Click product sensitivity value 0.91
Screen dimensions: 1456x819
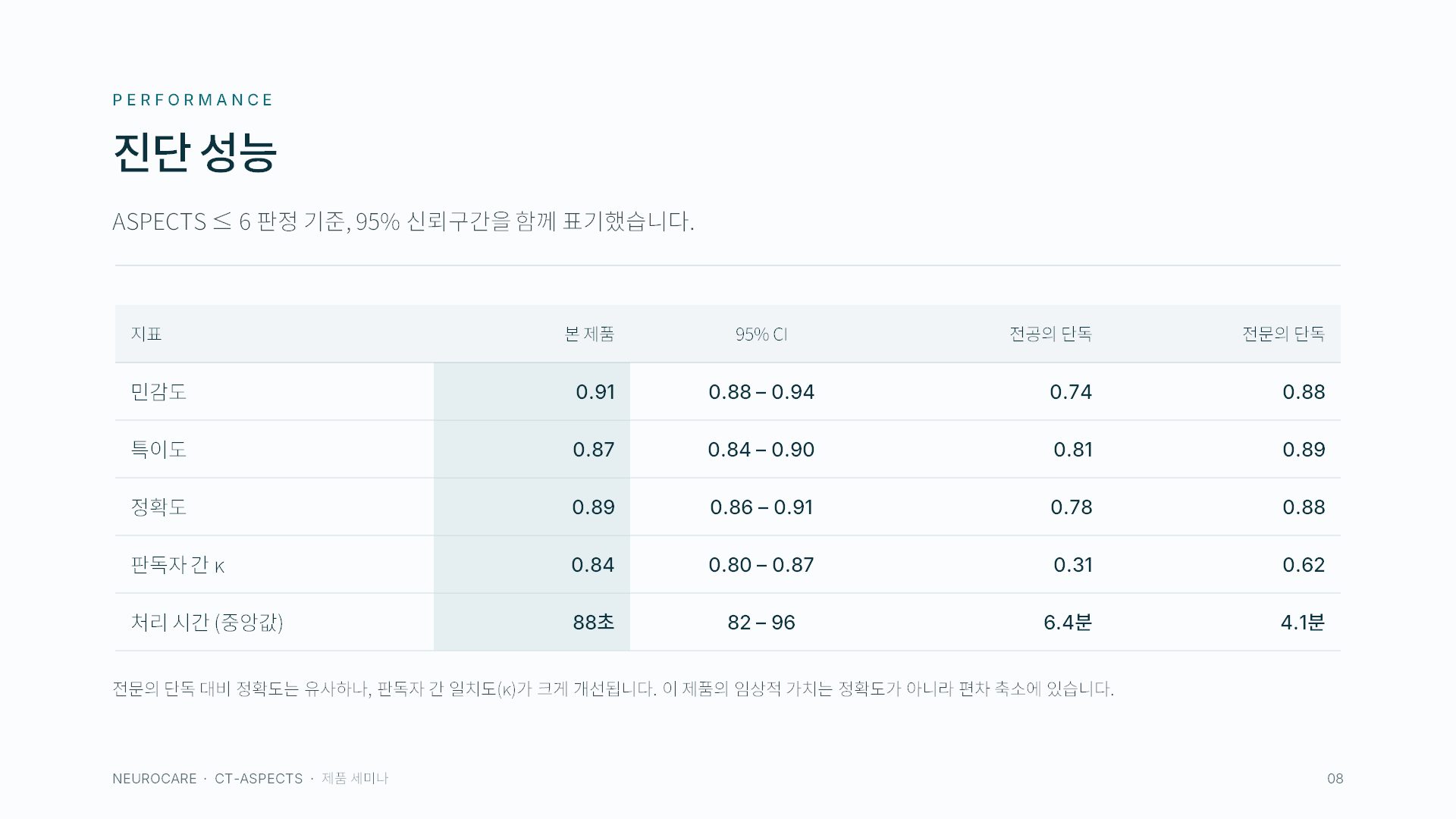click(x=595, y=392)
